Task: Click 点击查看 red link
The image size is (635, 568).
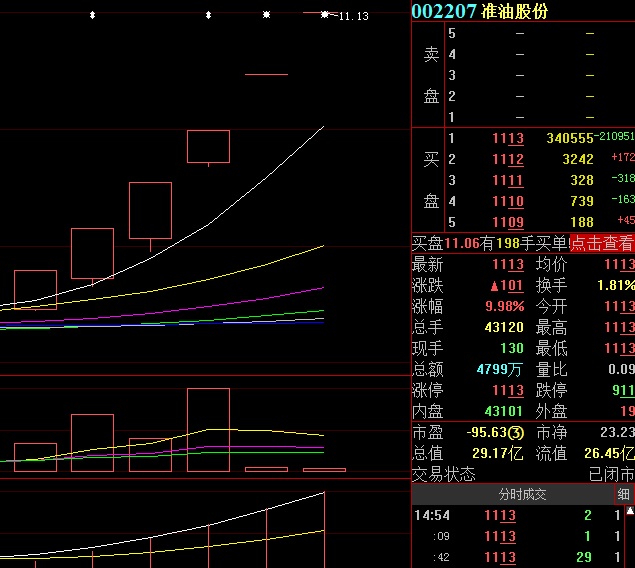Action: click(x=601, y=243)
